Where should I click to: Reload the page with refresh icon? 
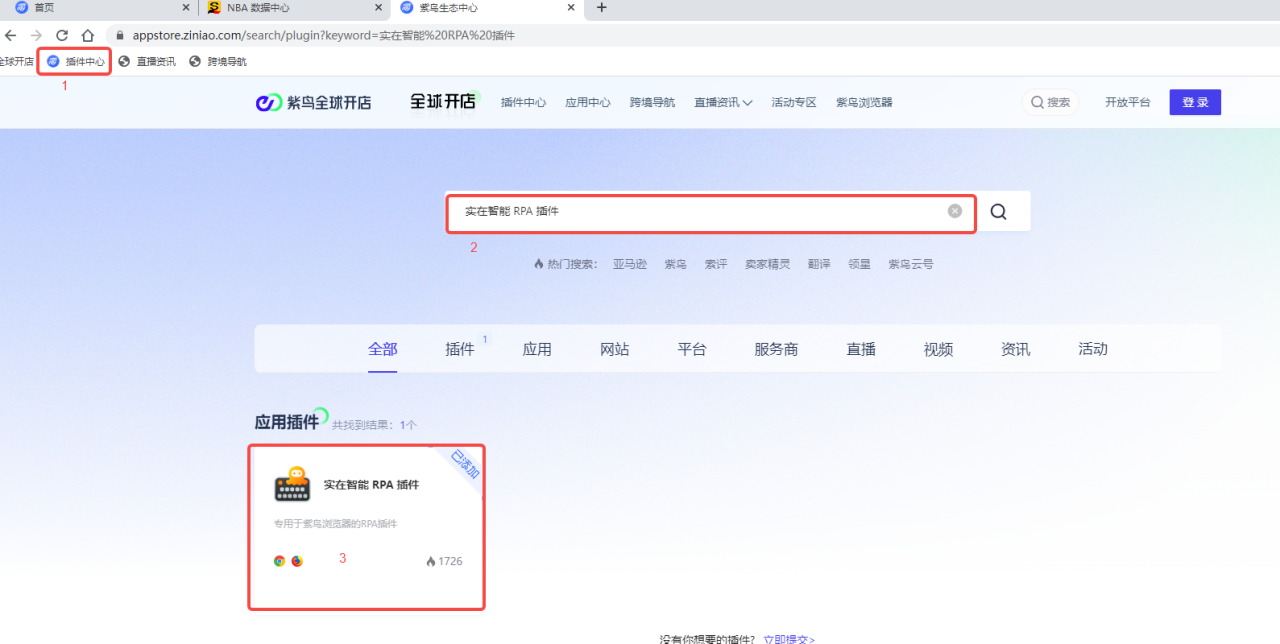point(62,35)
